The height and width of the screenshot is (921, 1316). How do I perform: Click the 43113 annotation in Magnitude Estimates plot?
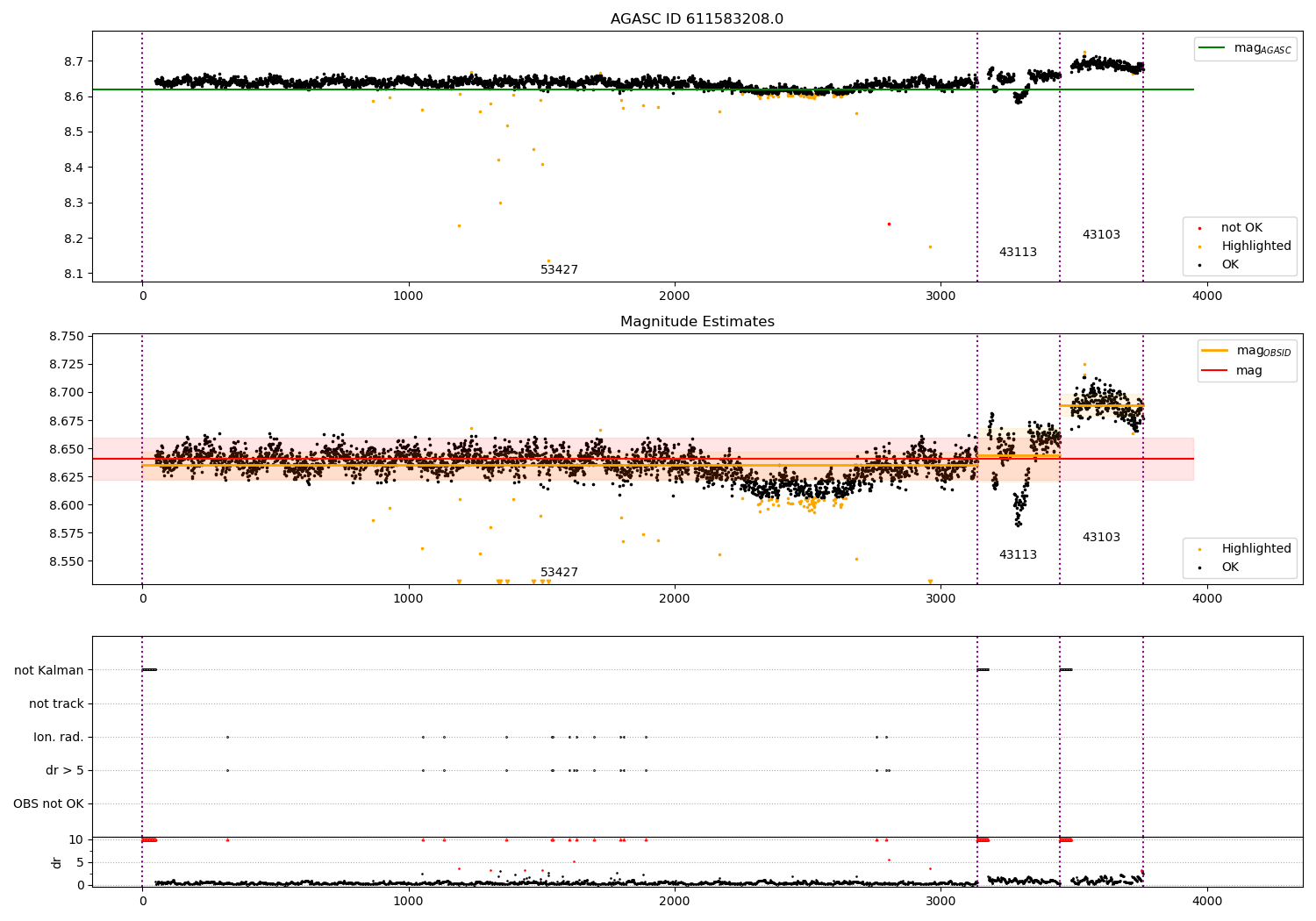click(1018, 555)
